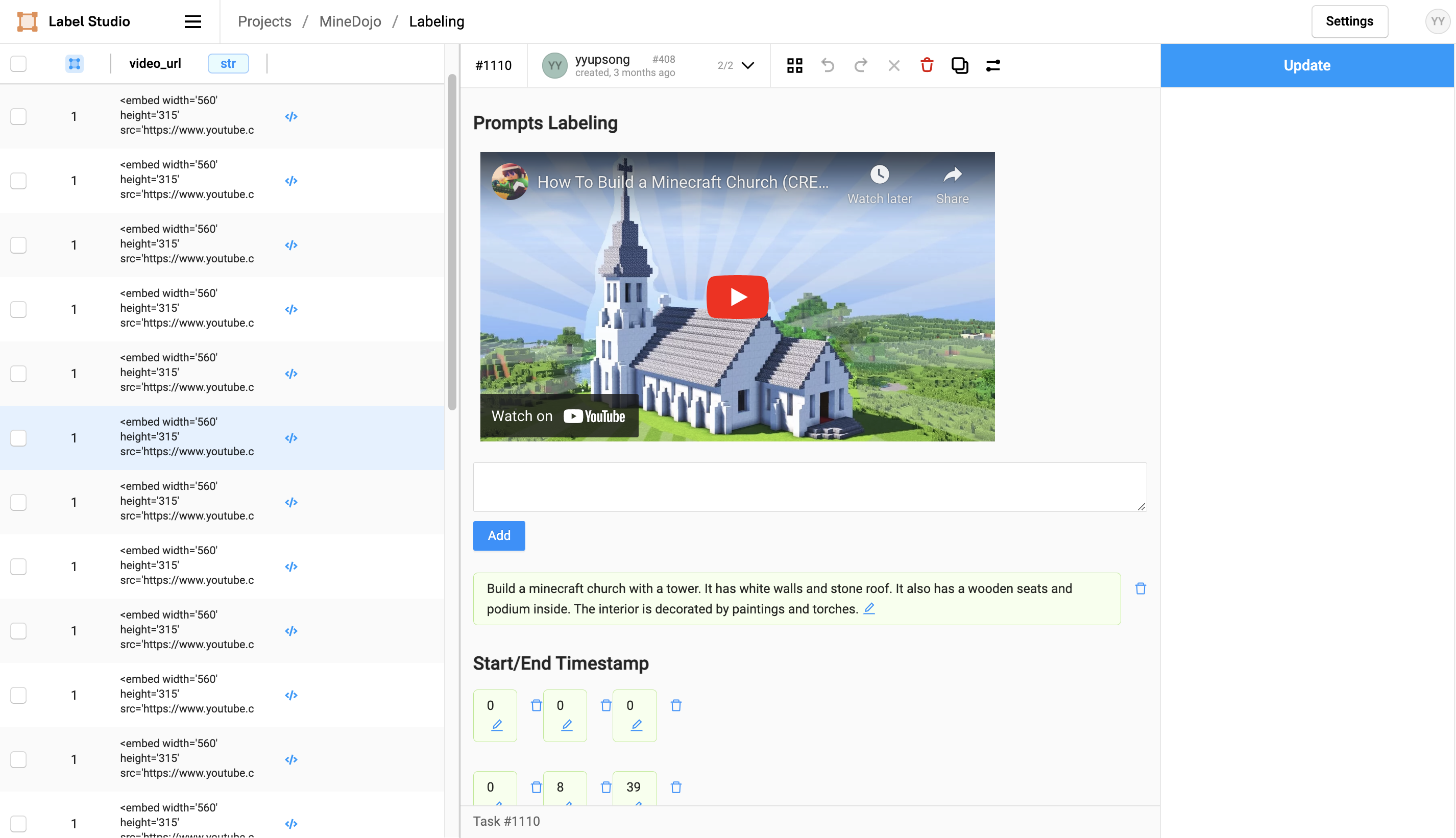Click the Start/End Timestamp heading
Viewport: 1456px width, 838px height.
[560, 663]
